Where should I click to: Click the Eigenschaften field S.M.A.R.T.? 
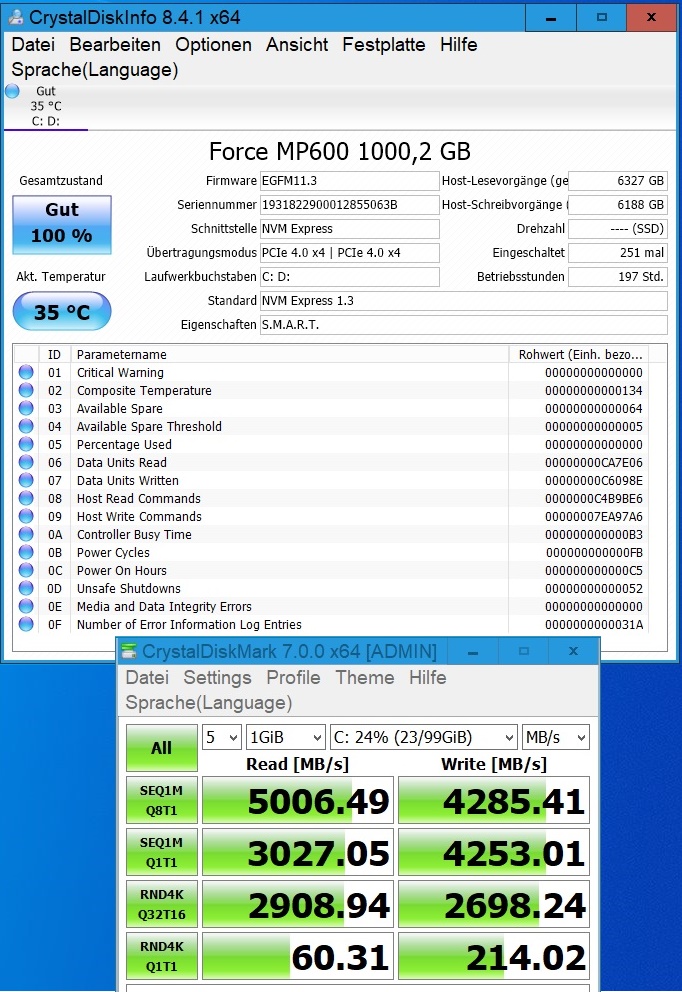click(464, 325)
